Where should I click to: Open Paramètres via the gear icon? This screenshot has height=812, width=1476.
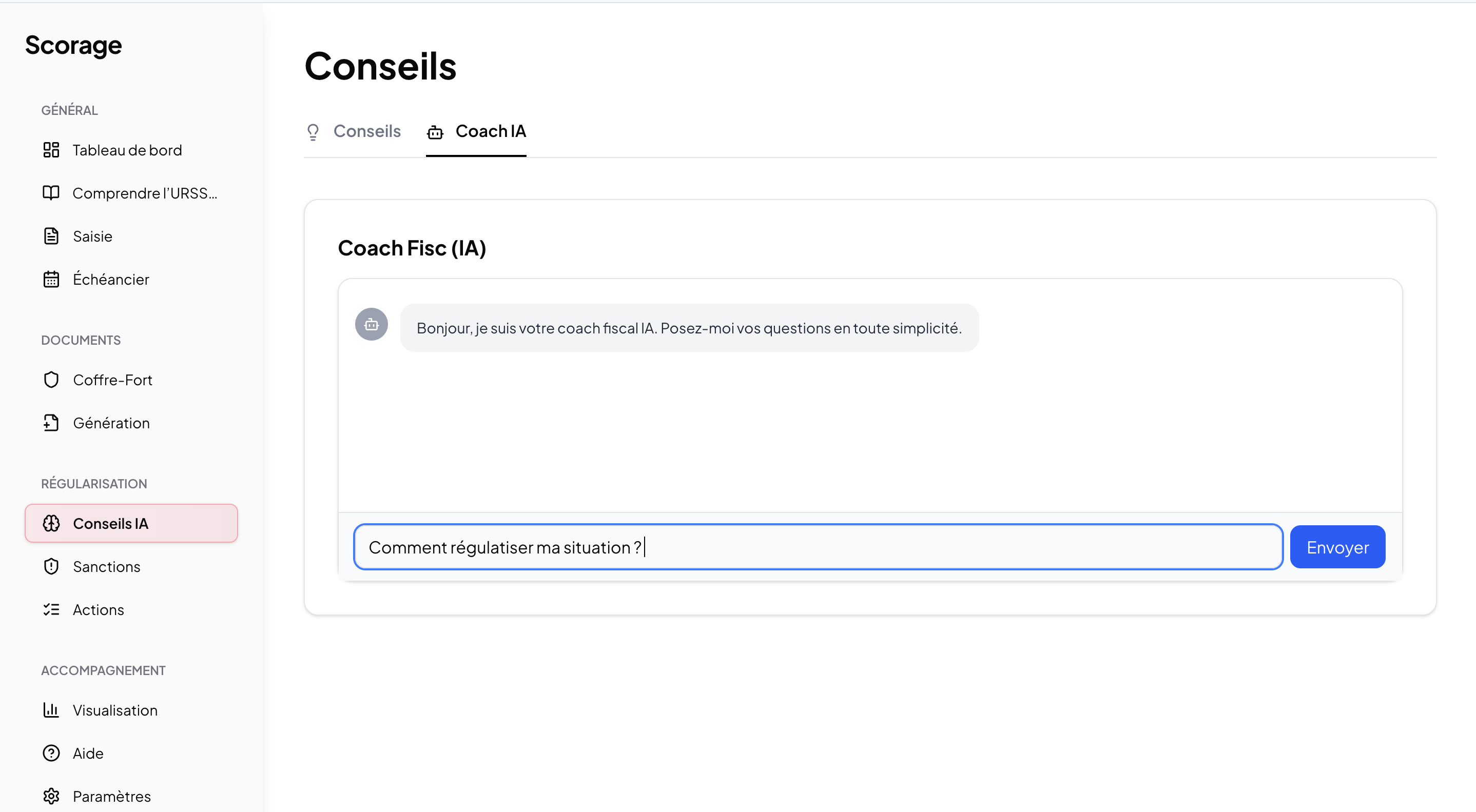pyautogui.click(x=51, y=796)
